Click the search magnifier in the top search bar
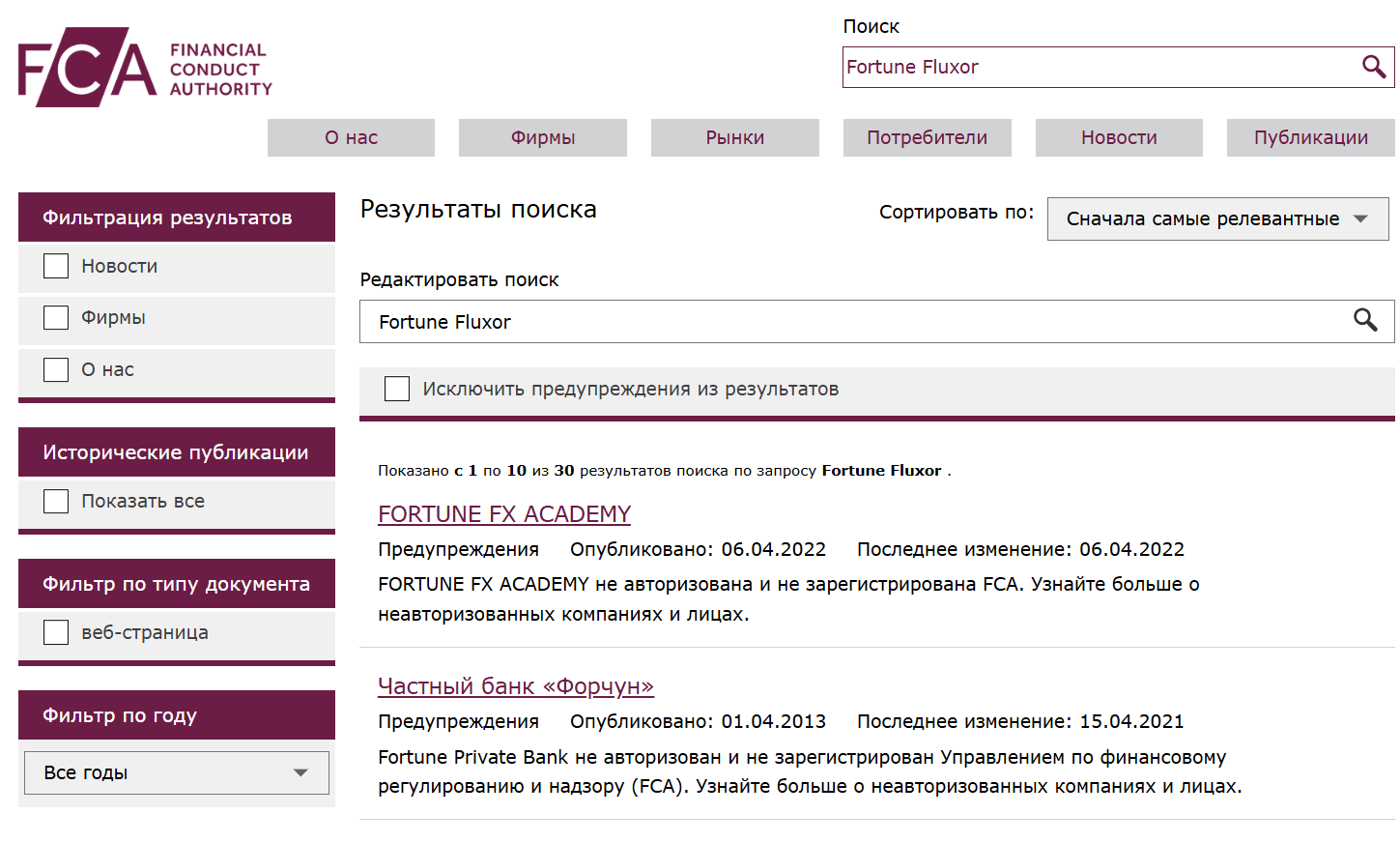This screenshot has width=1400, height=843. coord(1373,68)
